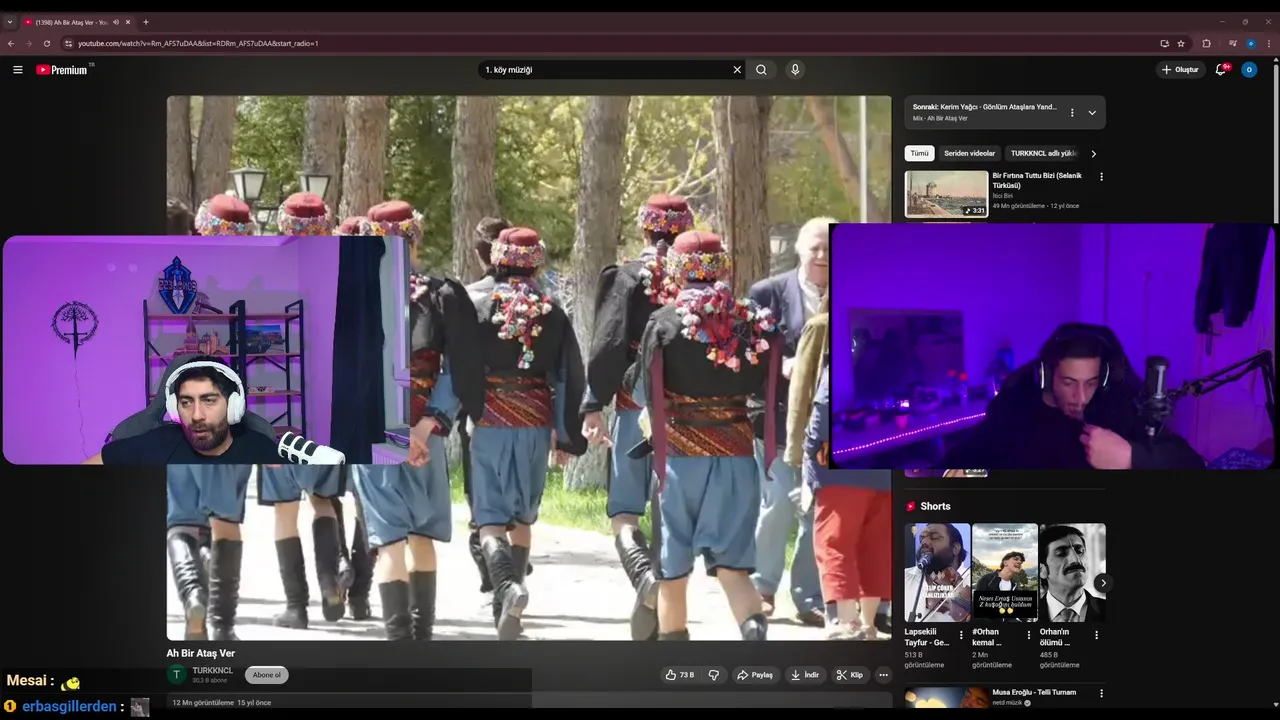Go back in browser history
This screenshot has height=720, width=1280.
click(11, 43)
